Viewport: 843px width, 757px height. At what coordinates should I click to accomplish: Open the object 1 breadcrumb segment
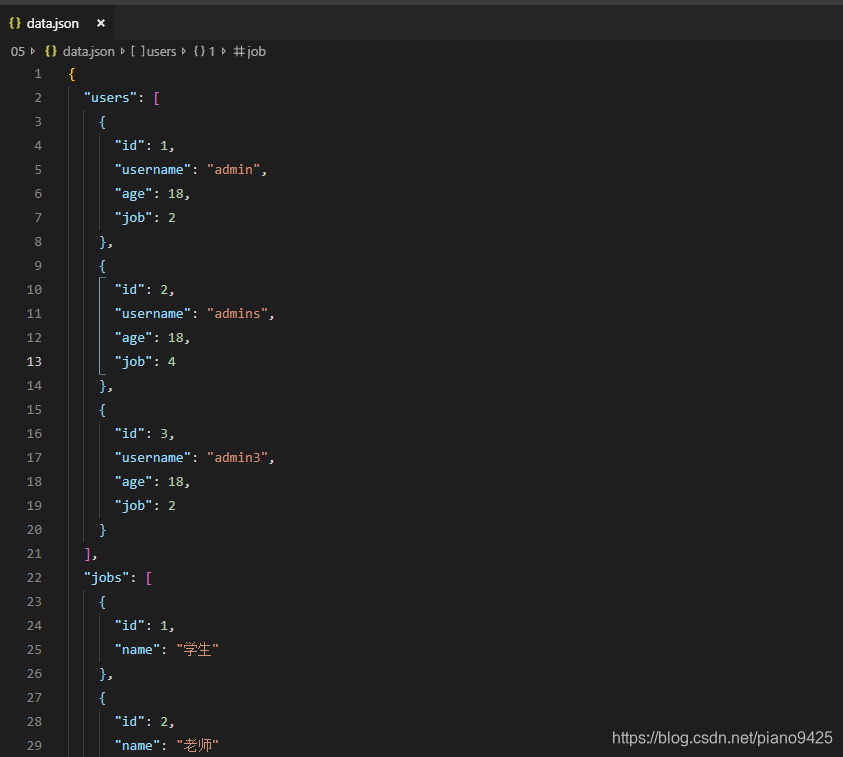(212, 52)
